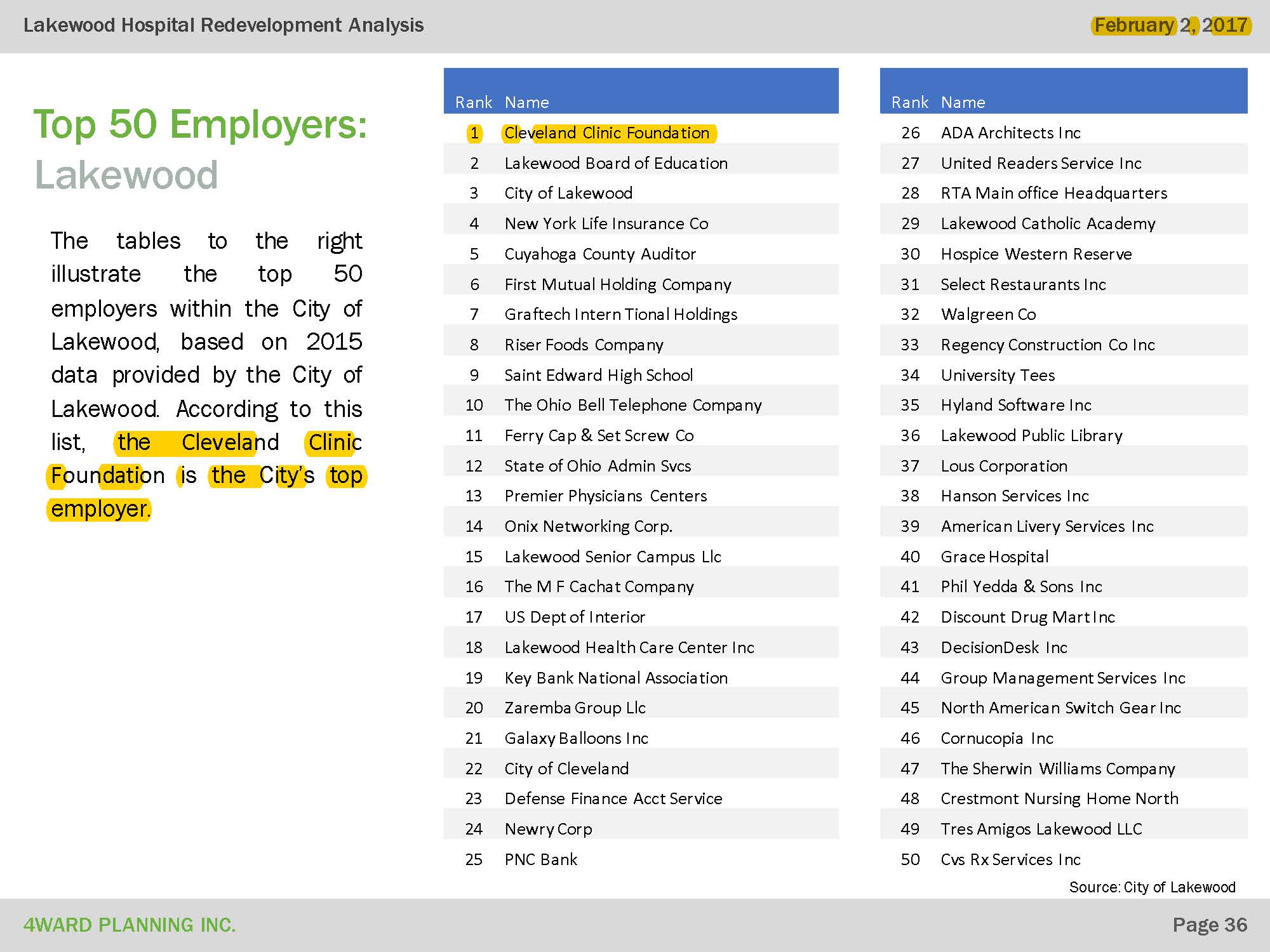Click the 4WARD PLANNING INC. footer text
The width and height of the screenshot is (1270, 952).
(130, 925)
